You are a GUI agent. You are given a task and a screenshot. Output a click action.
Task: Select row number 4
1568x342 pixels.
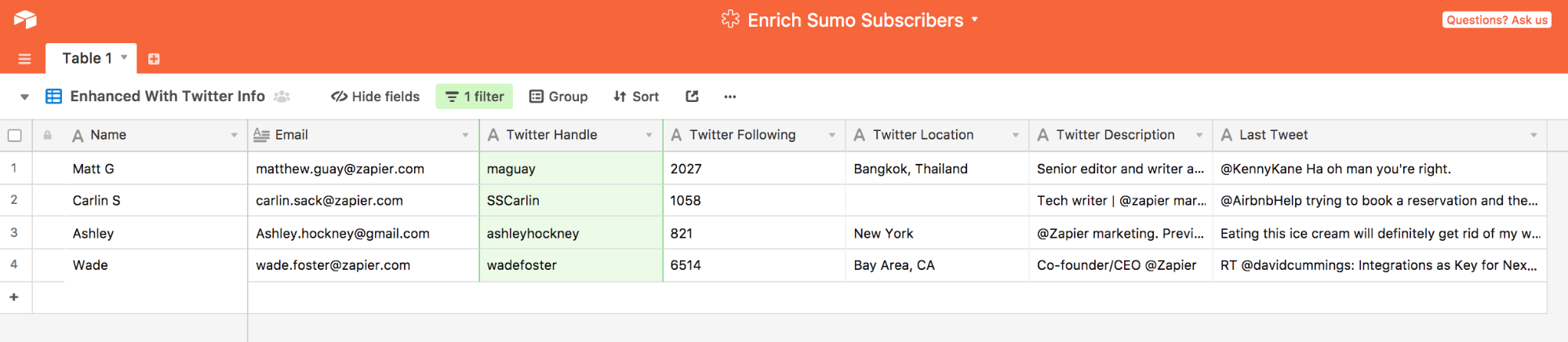point(14,264)
